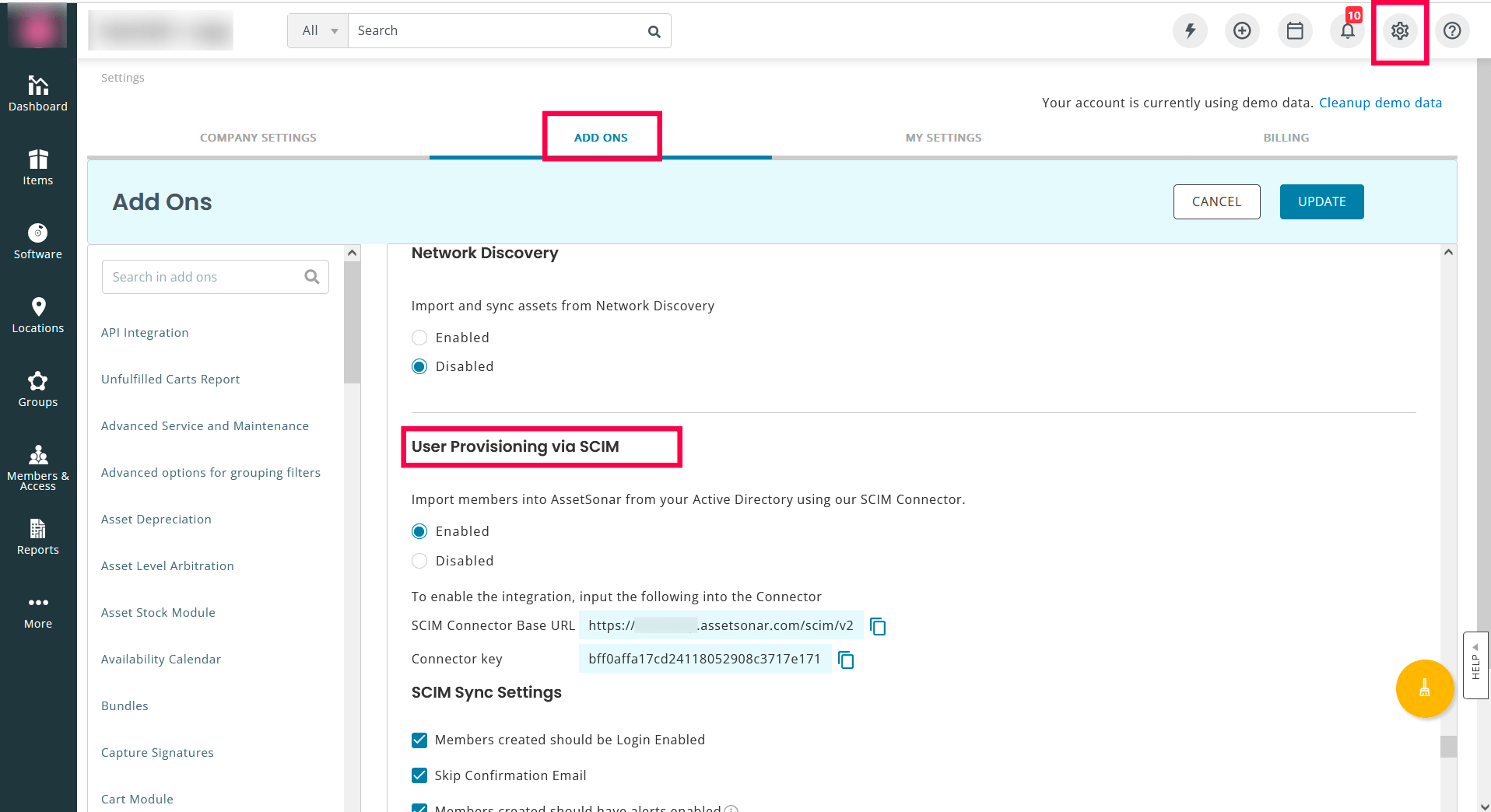
Task: Uncheck Skip Confirmation Email
Action: tap(419, 775)
